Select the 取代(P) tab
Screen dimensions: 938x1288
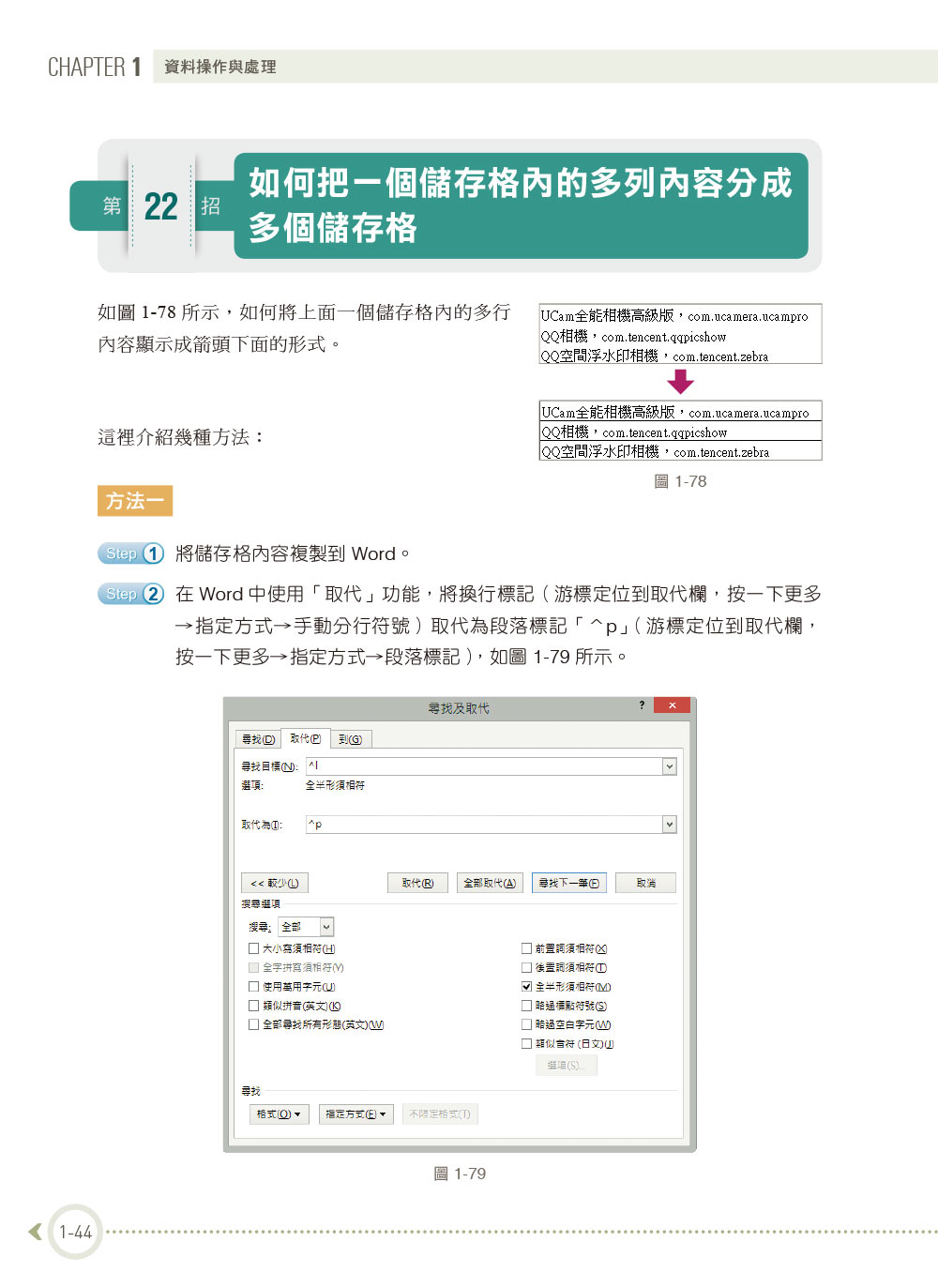(305, 738)
